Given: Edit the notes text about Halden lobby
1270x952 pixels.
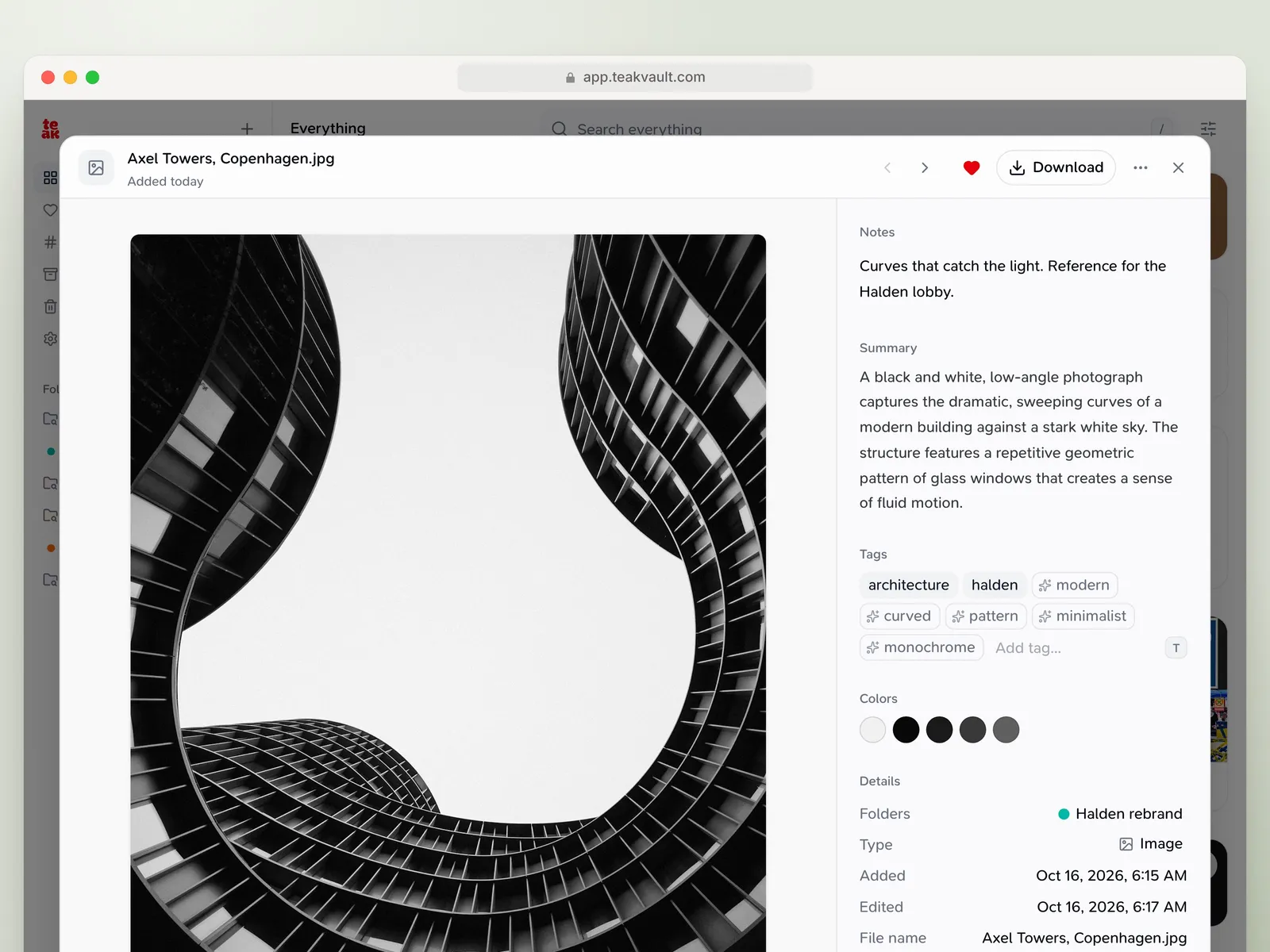Looking at the screenshot, I should click(1013, 278).
